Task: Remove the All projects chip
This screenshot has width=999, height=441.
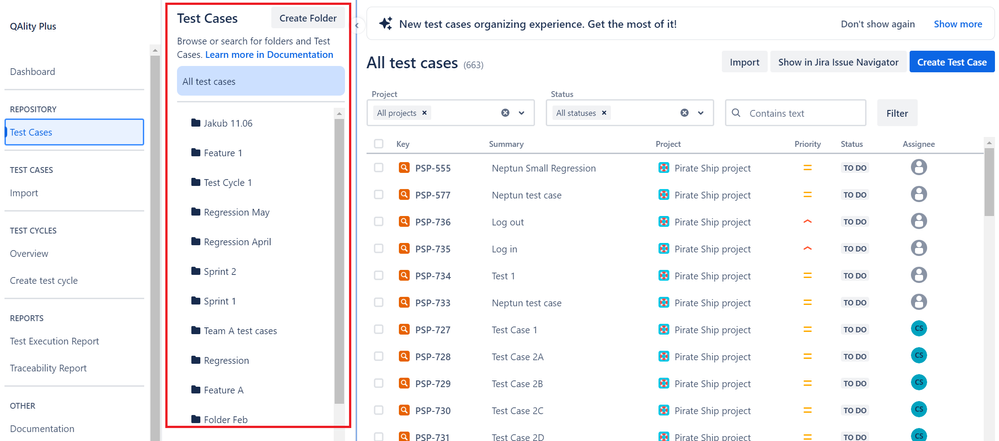Action: tap(425, 113)
